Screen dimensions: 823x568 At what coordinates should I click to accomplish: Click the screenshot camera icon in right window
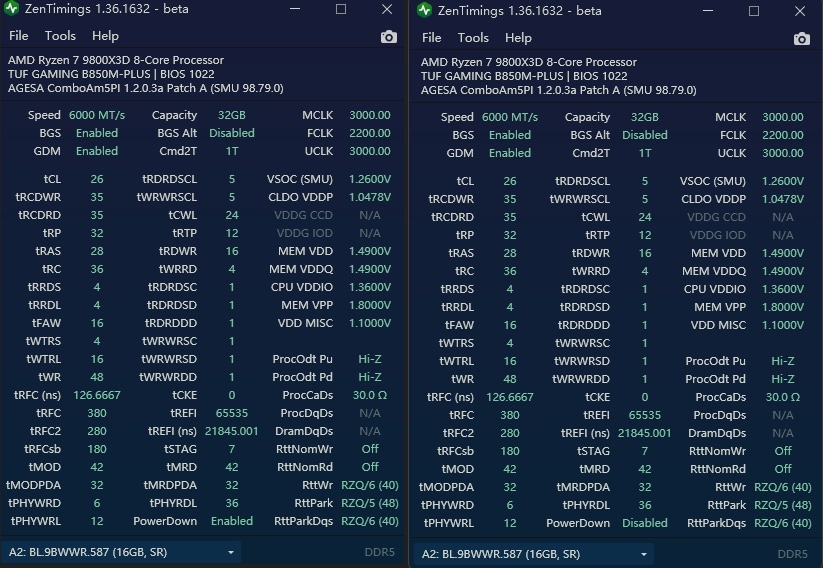point(801,39)
